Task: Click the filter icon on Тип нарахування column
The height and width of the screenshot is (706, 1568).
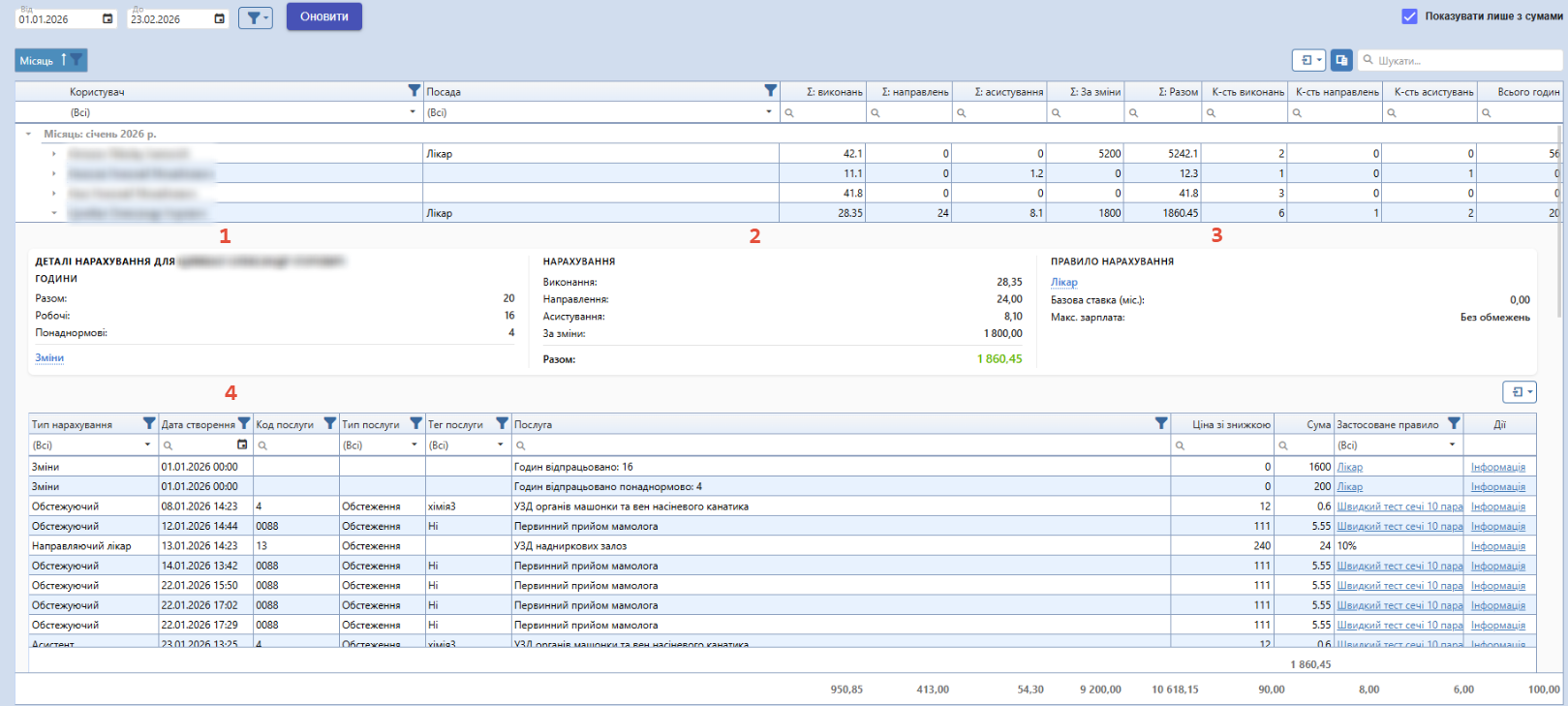Action: pyautogui.click(x=149, y=424)
